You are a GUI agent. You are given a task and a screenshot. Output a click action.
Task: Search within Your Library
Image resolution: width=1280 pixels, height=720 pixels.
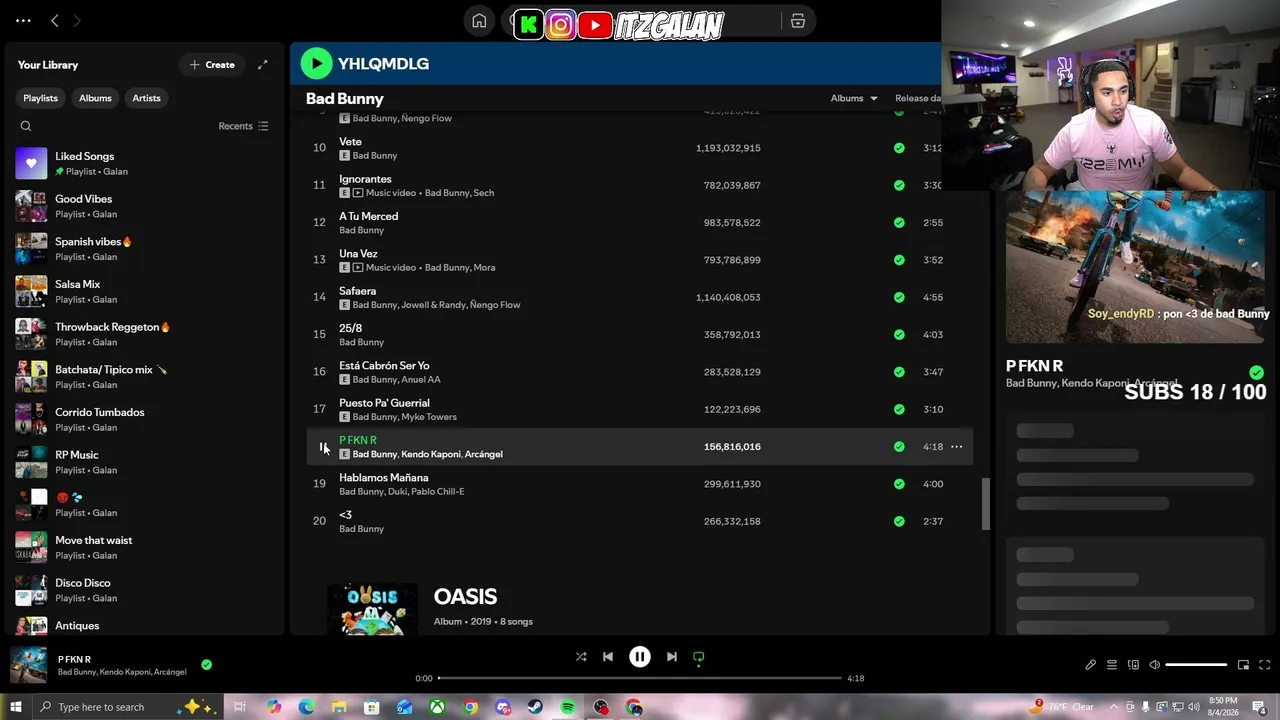(x=26, y=126)
